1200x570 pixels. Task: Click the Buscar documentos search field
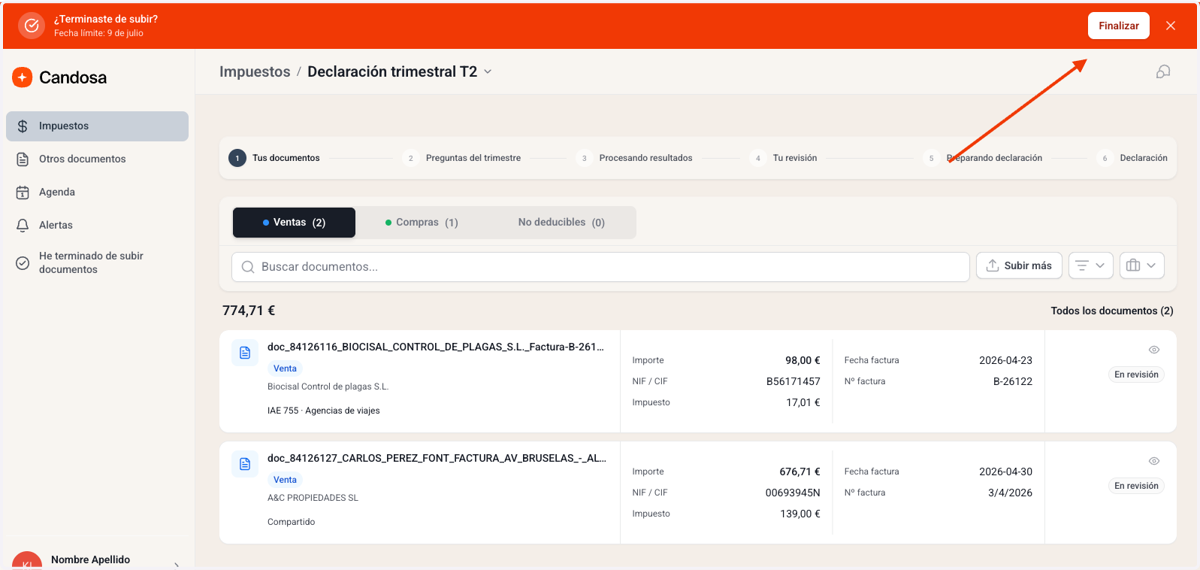600,266
